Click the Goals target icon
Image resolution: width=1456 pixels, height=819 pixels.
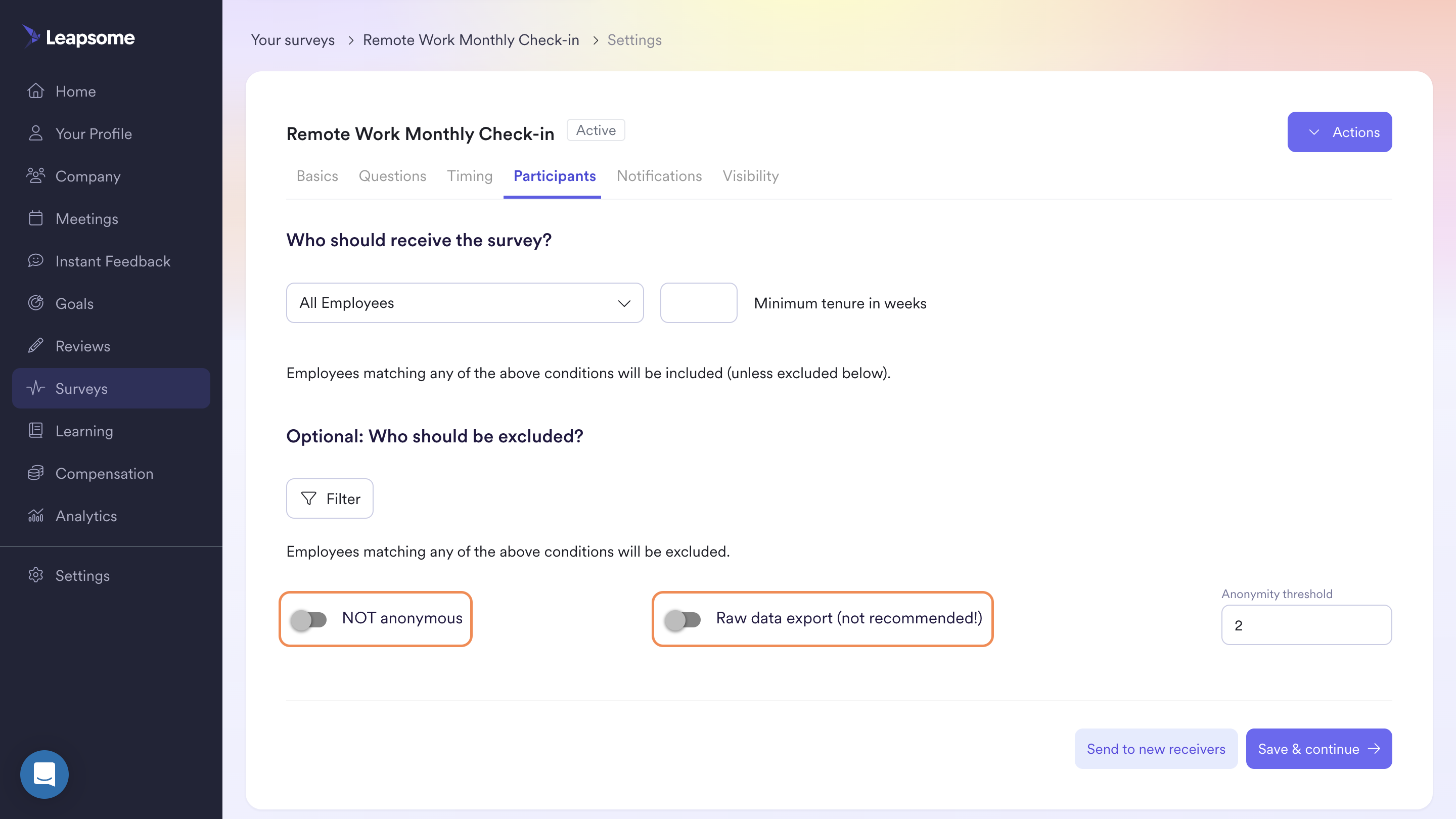coord(35,303)
